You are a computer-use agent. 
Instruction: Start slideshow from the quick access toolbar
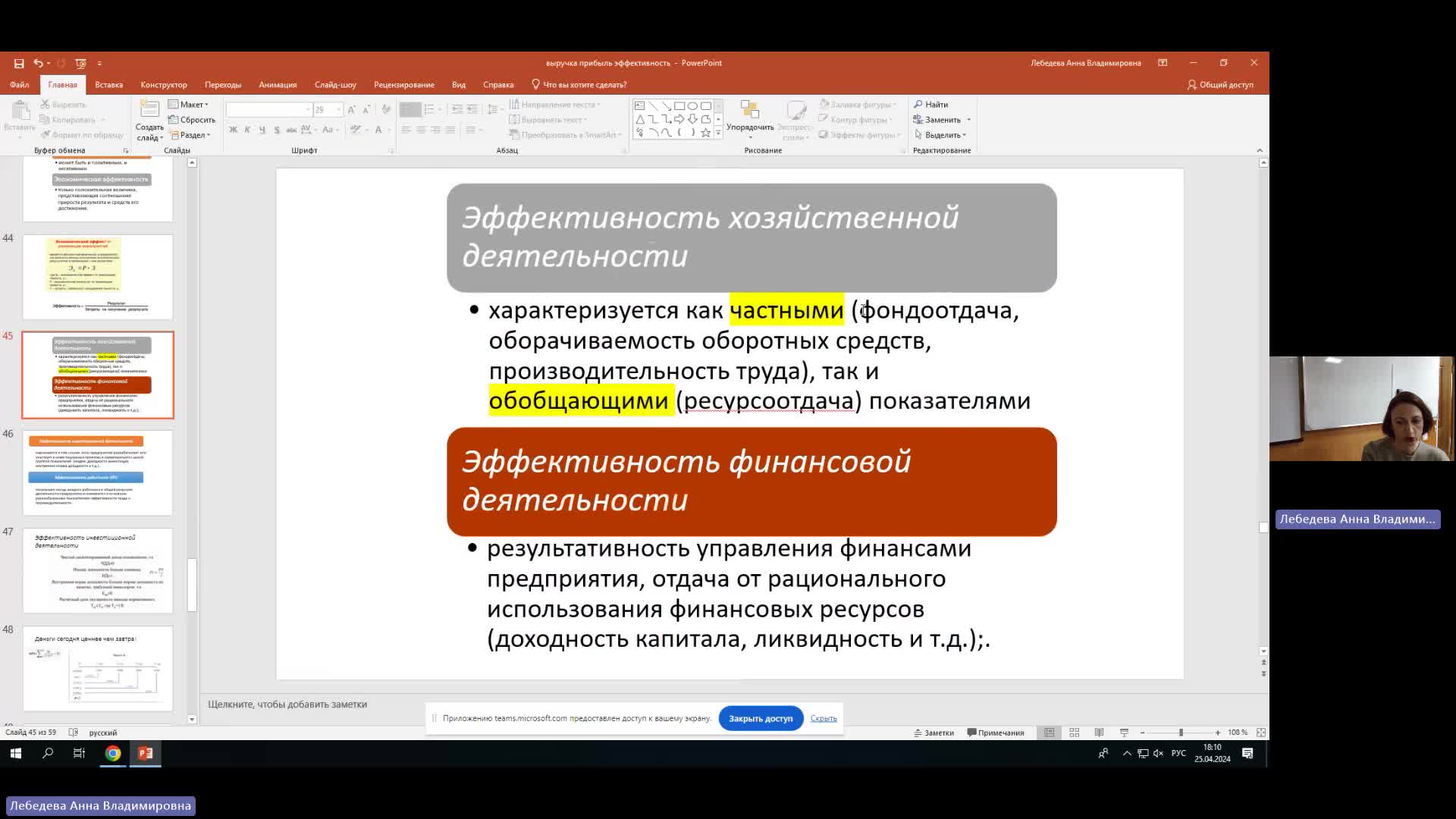click(x=80, y=63)
